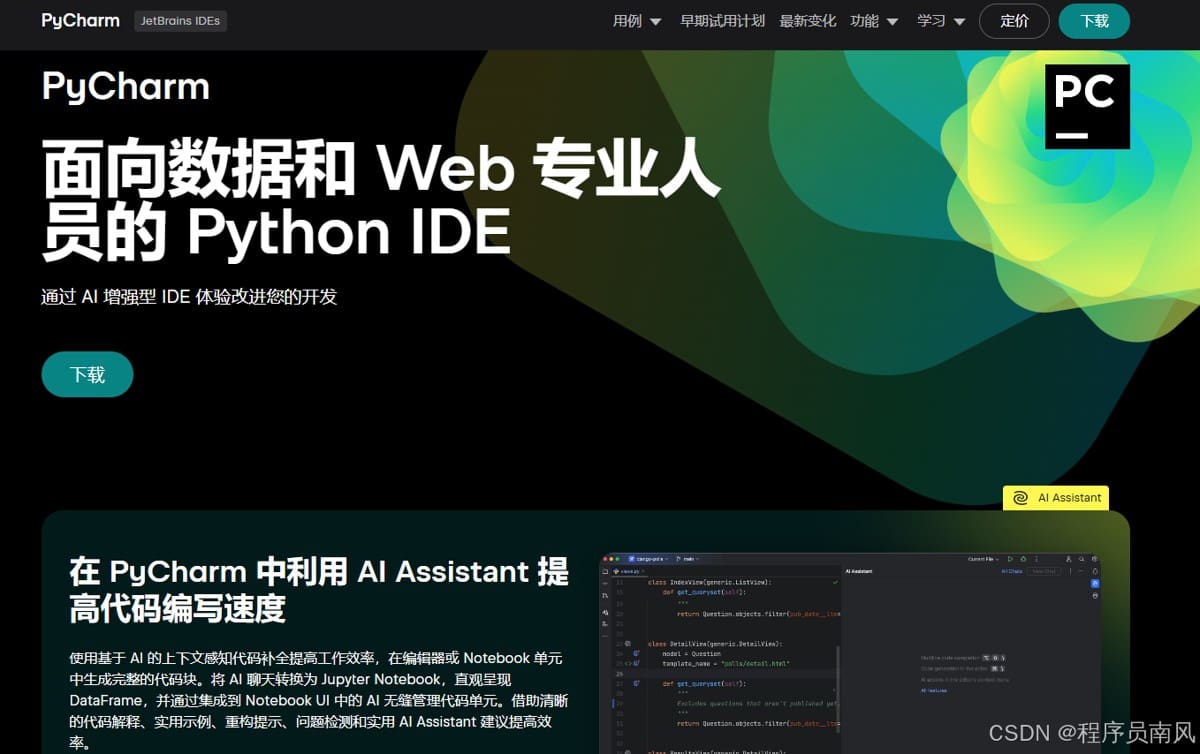The height and width of the screenshot is (754, 1200).
Task: Click the large 下载 button under headline
Action: (87, 374)
